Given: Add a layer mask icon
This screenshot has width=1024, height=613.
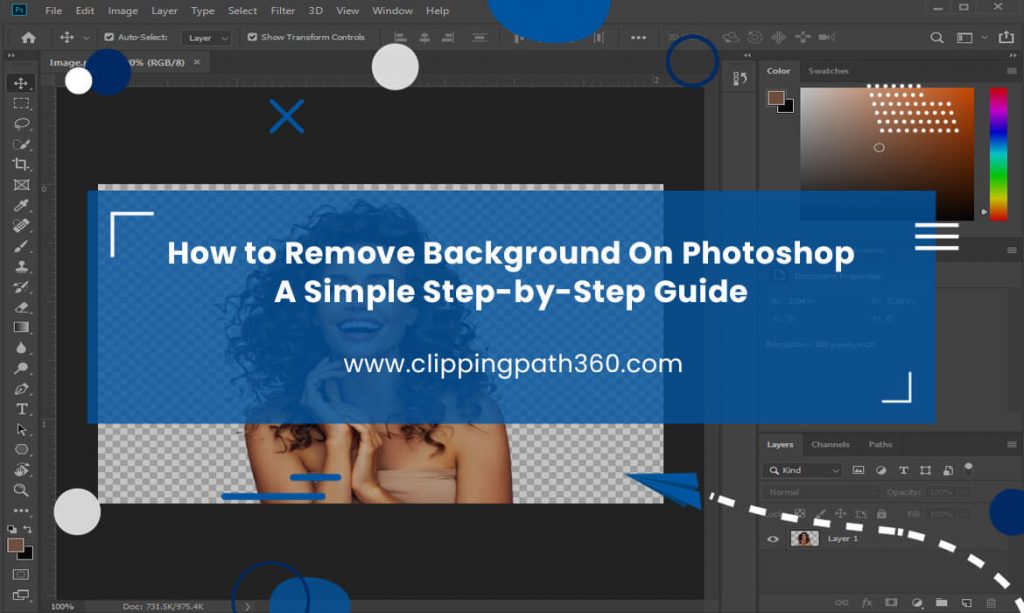Looking at the screenshot, I should click(x=891, y=603).
